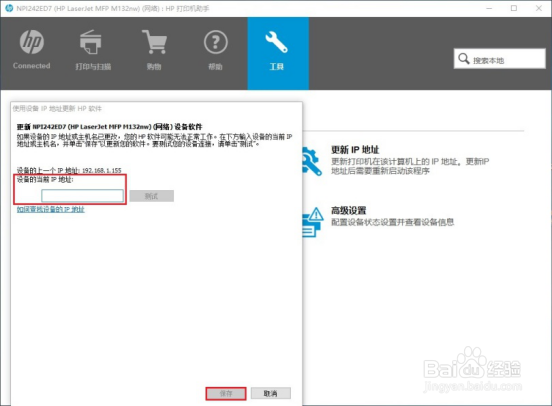Minimize the HP printer assistant window
This screenshot has height=406, width=552.
pyautogui.click(x=489, y=8)
